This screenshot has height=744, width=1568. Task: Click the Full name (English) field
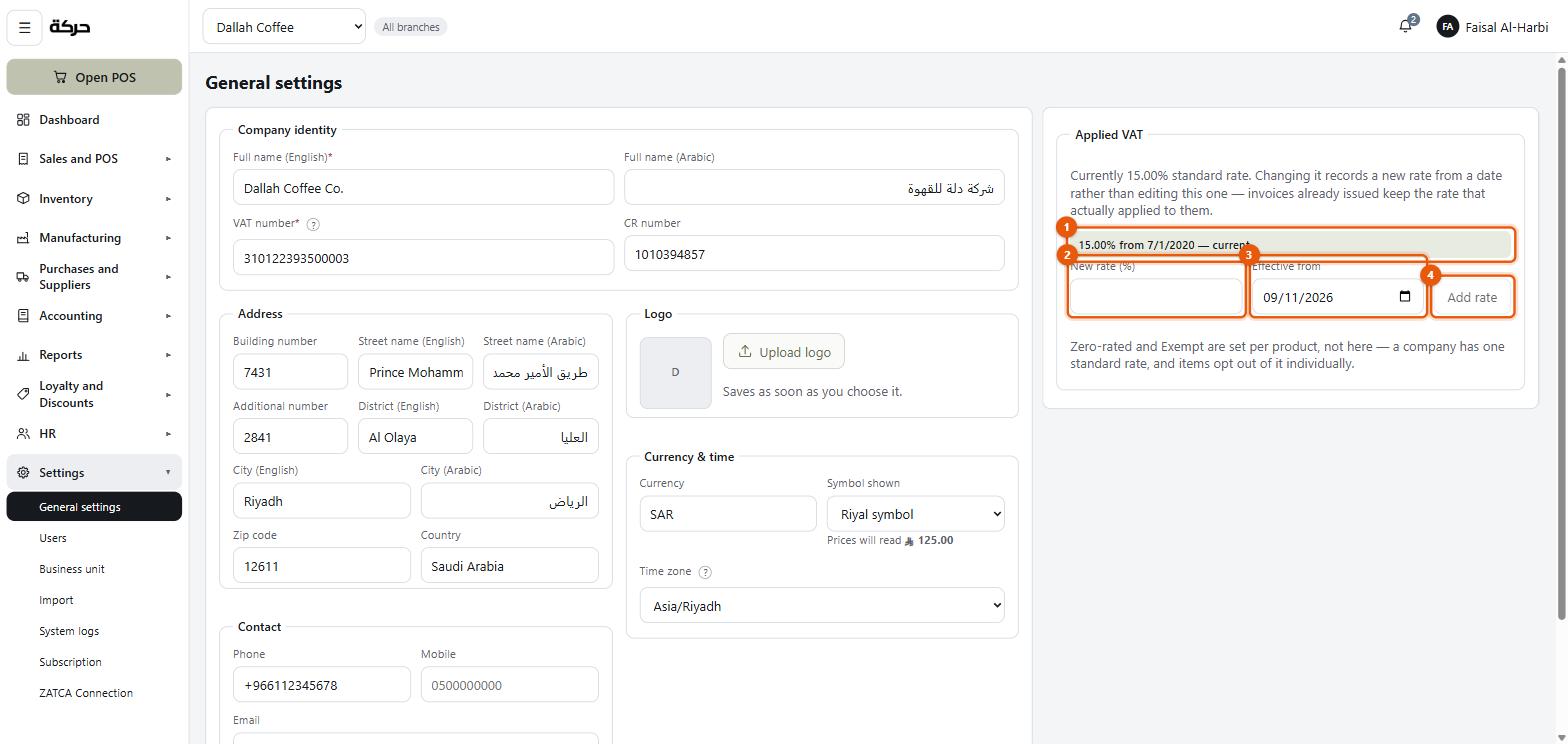[x=423, y=188]
